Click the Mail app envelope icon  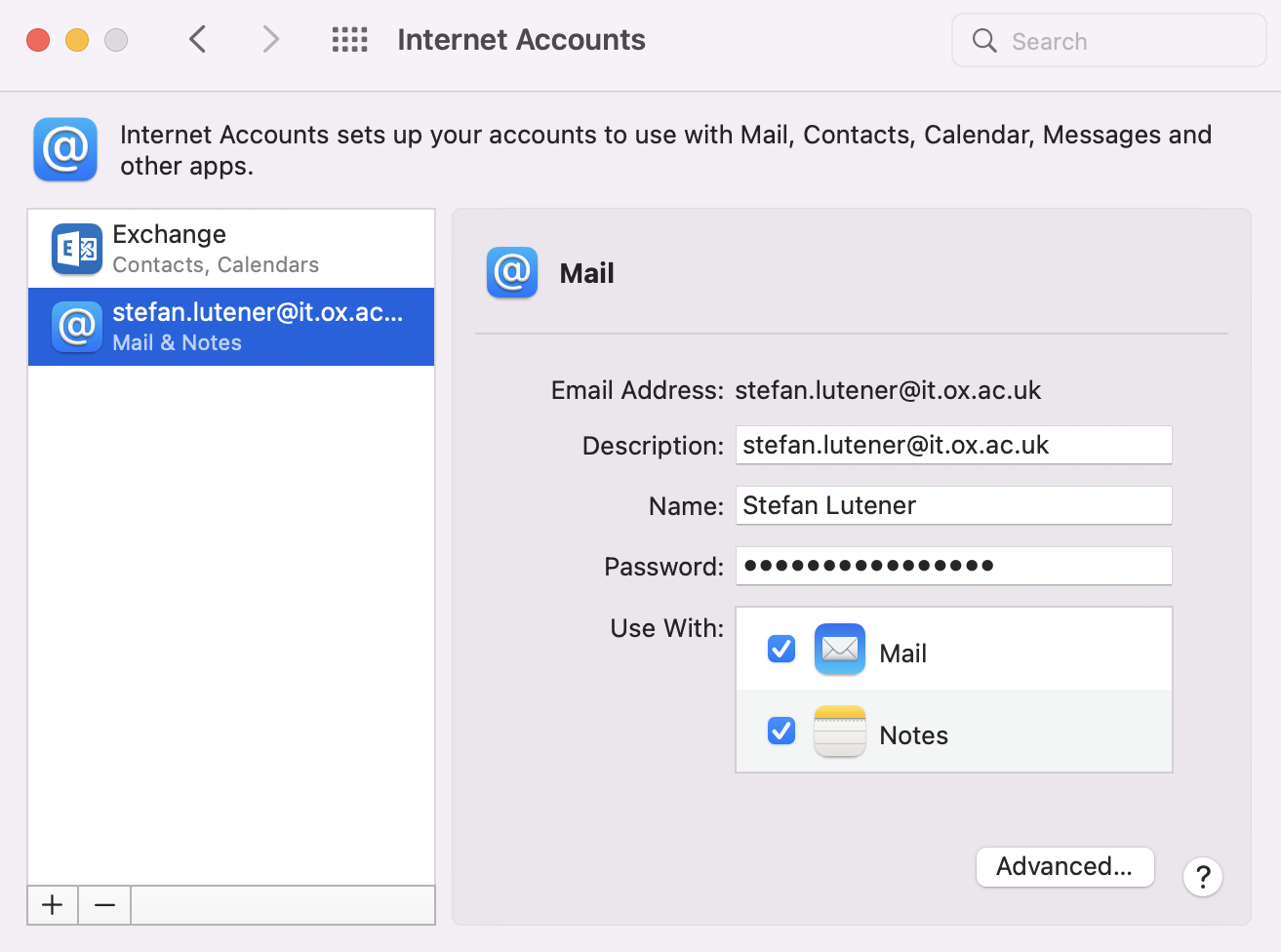coord(839,650)
